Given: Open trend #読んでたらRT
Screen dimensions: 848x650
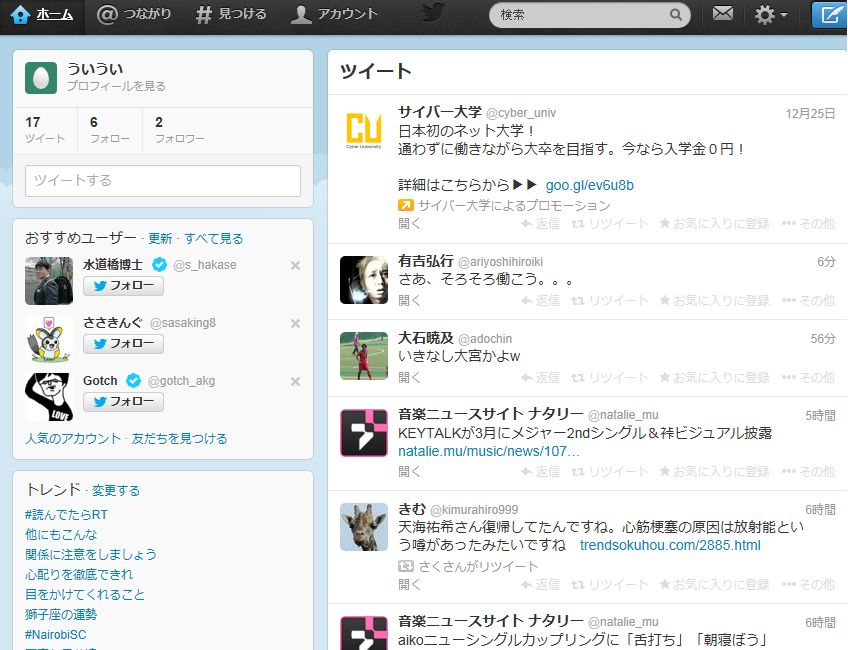Looking at the screenshot, I should coord(66,515).
